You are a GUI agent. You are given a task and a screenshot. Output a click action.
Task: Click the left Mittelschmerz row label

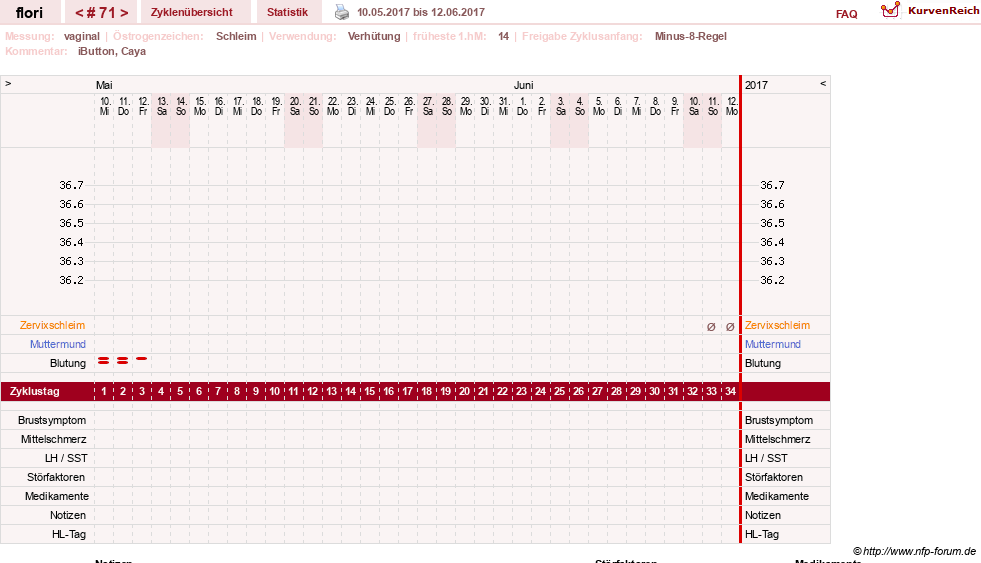(53, 439)
